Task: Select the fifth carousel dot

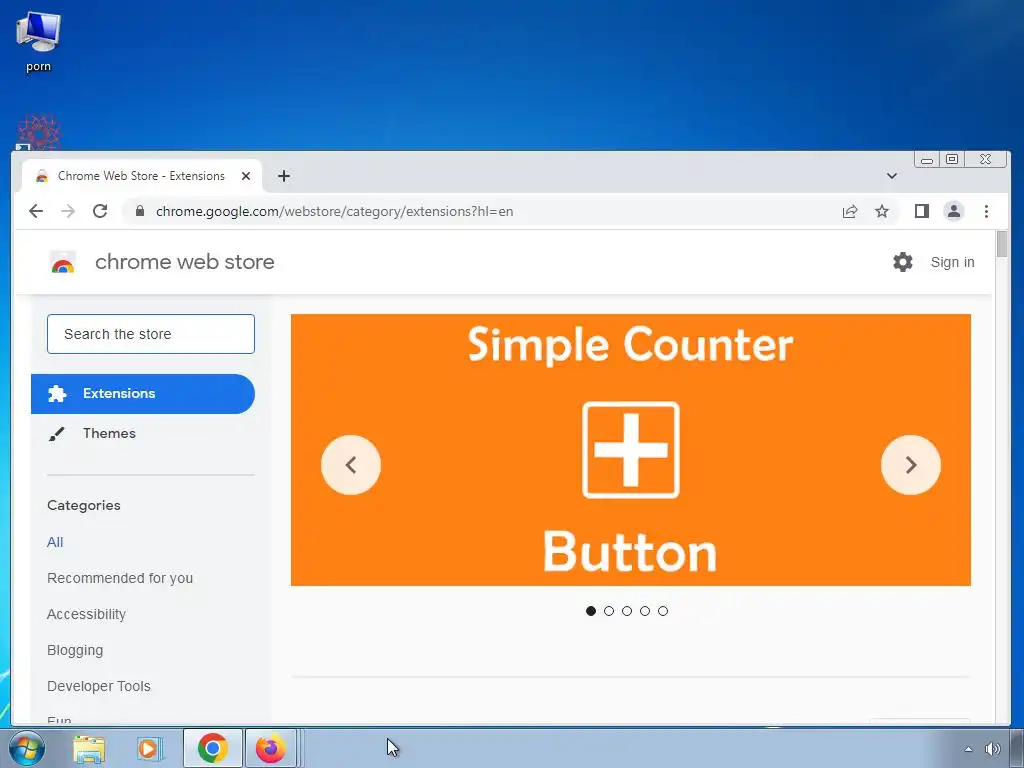Action: click(x=663, y=611)
